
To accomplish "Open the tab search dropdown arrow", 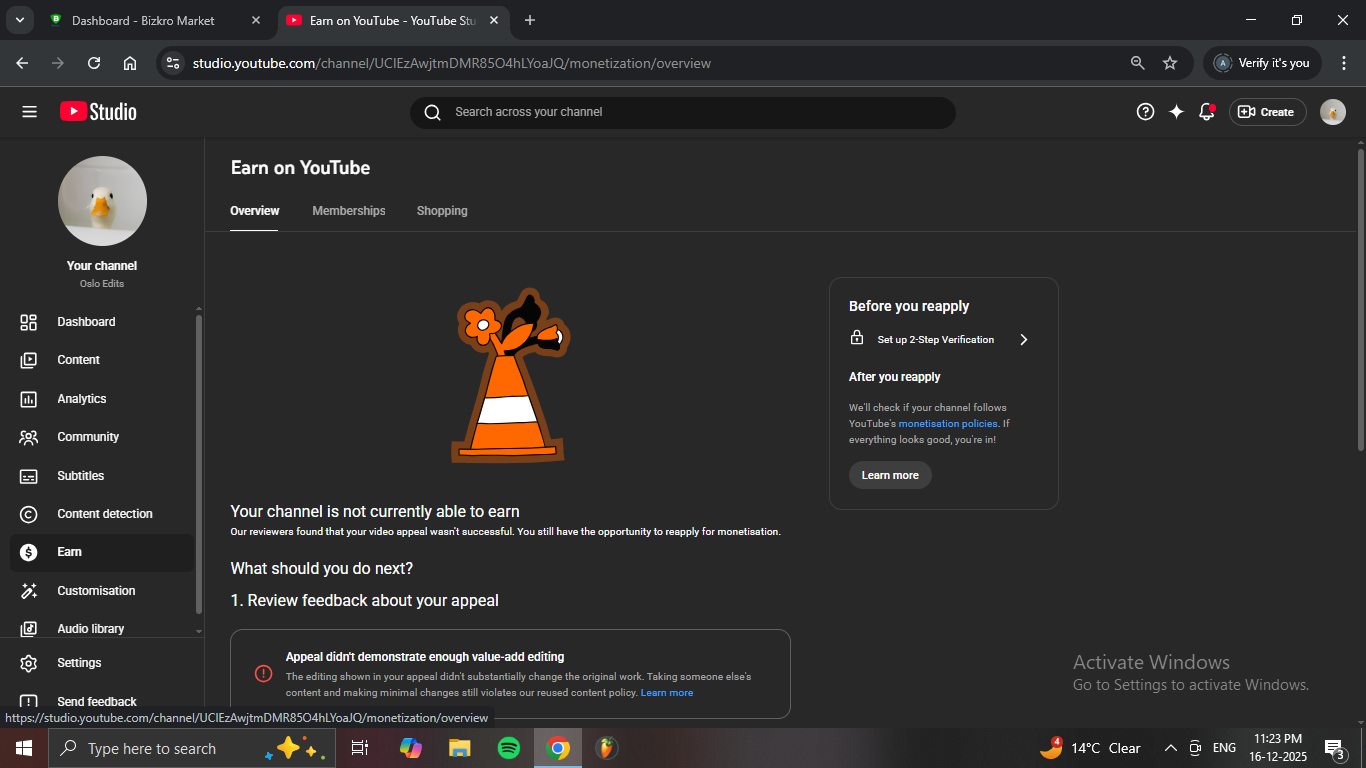I will pyautogui.click(x=19, y=20).
